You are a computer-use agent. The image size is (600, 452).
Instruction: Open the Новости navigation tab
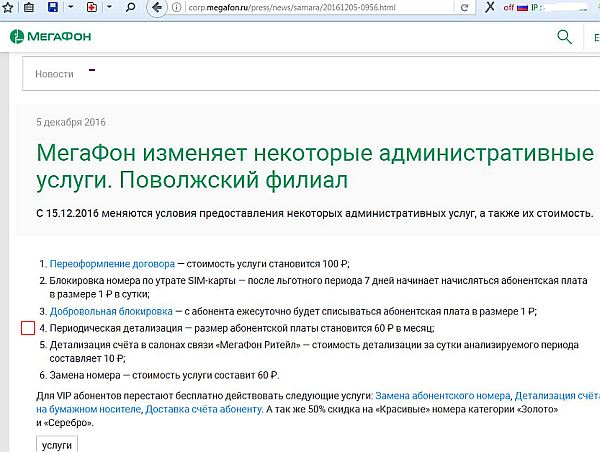point(54,74)
